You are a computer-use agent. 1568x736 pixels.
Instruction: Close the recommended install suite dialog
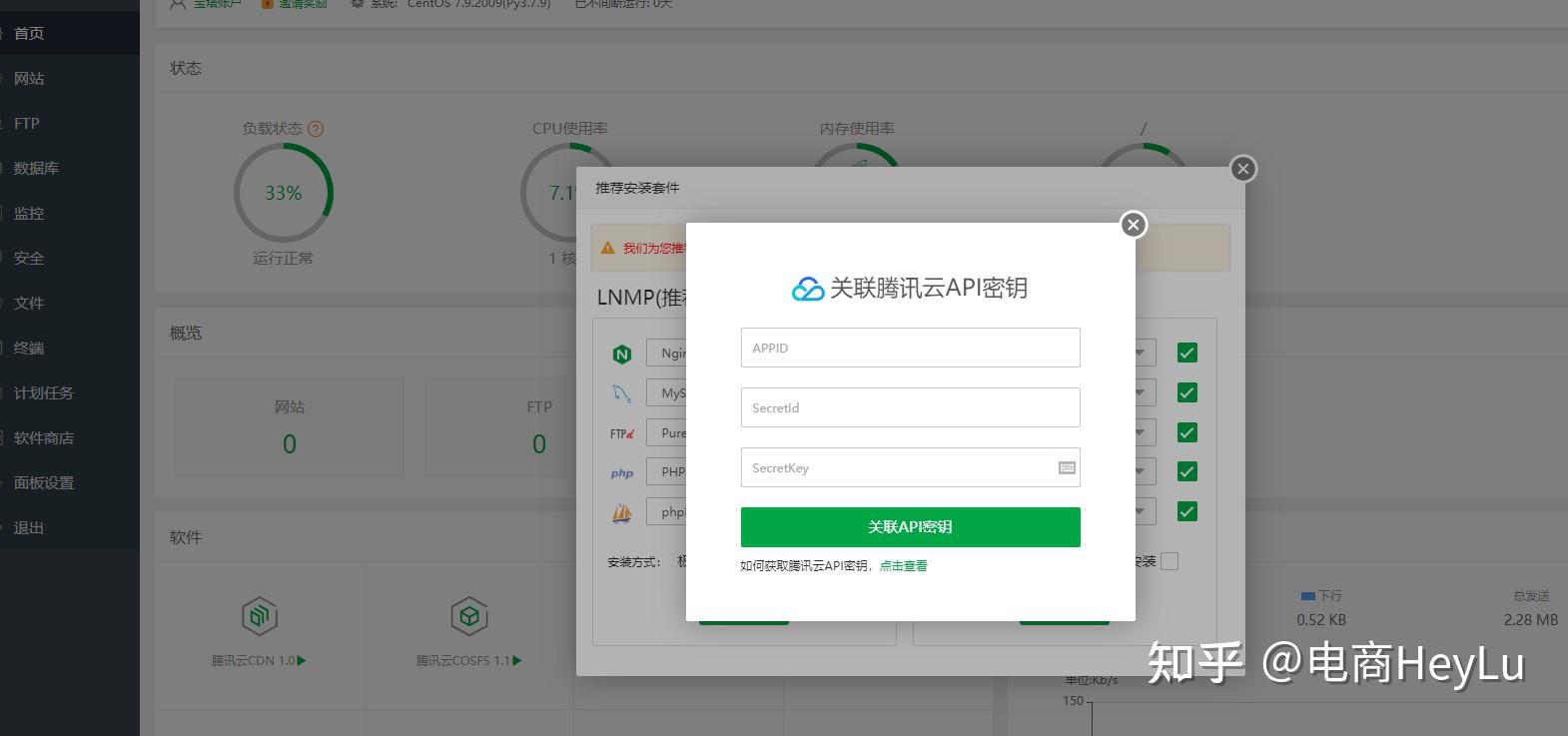tap(1242, 169)
